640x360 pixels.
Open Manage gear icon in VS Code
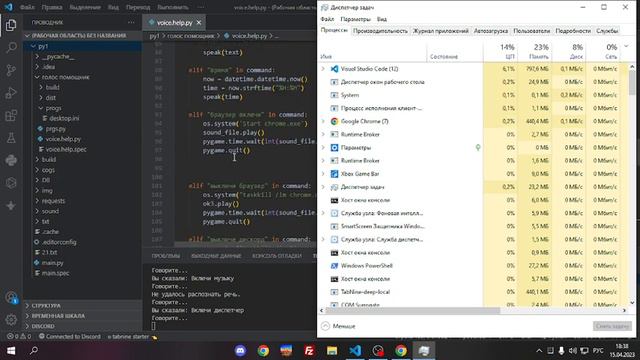(11, 320)
